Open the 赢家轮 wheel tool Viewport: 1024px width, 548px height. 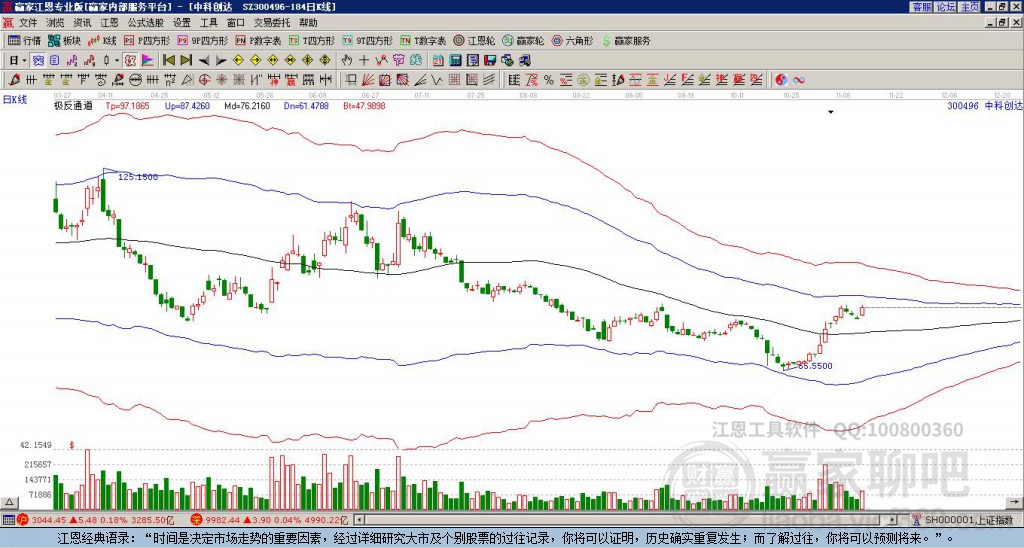(x=523, y=40)
